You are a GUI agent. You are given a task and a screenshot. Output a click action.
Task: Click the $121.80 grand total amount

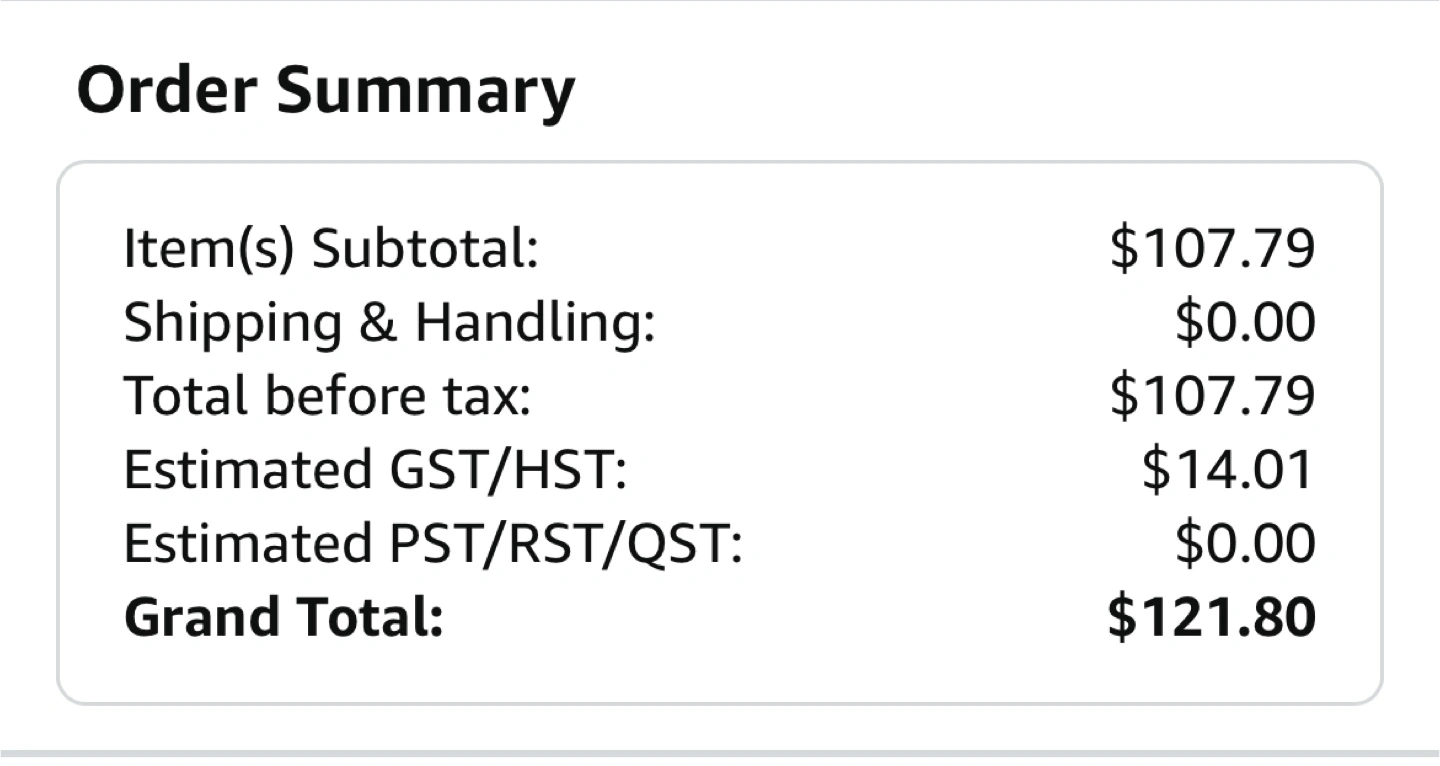pos(1211,617)
